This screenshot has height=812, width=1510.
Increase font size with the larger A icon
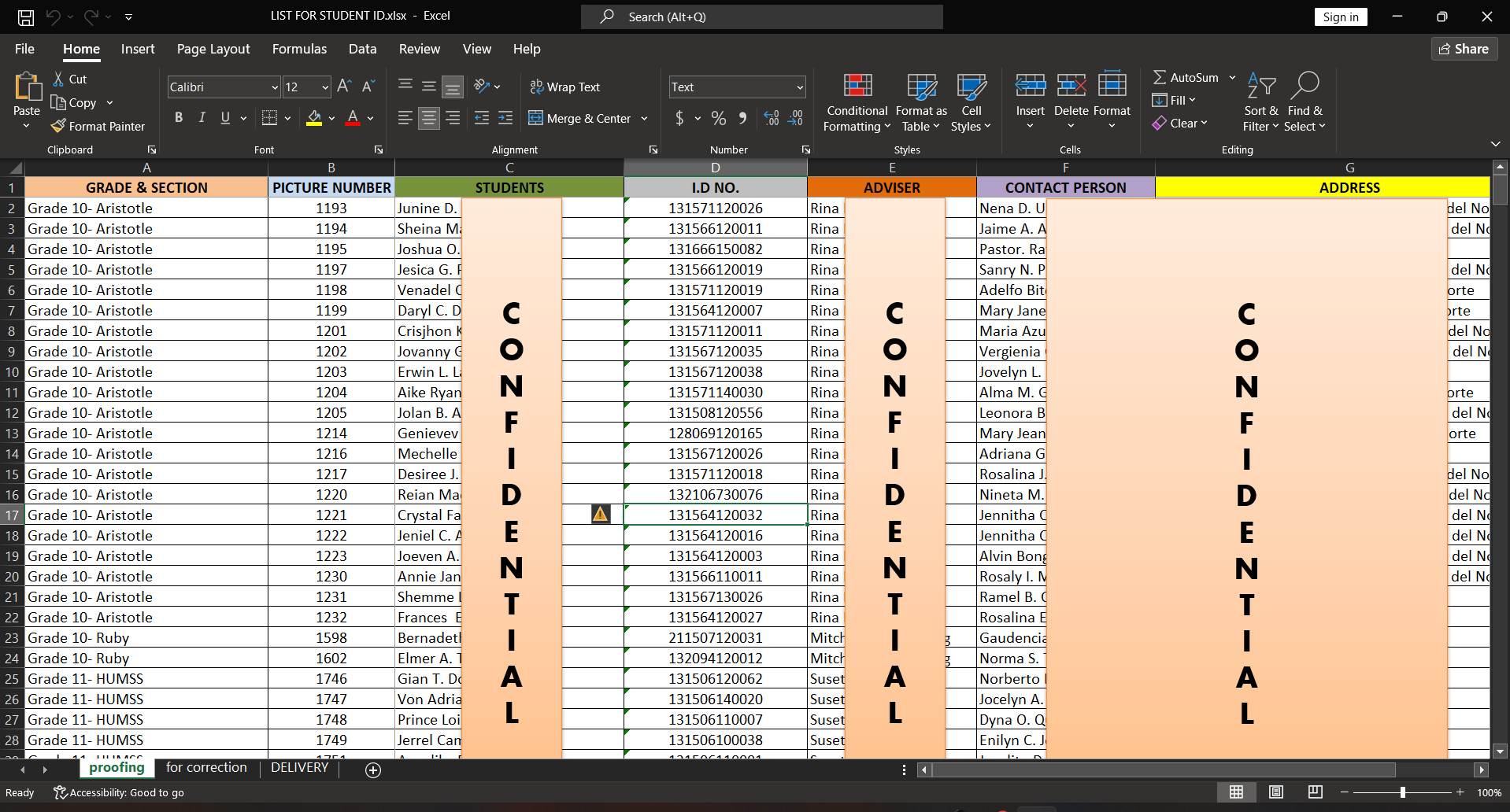pos(344,87)
